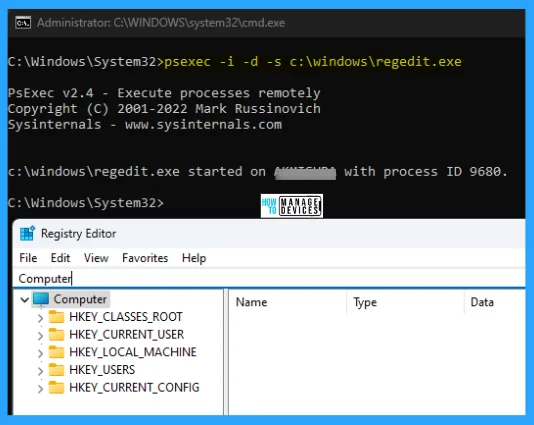
Task: Click the Computer monitor icon in tree
Action: click(41, 299)
